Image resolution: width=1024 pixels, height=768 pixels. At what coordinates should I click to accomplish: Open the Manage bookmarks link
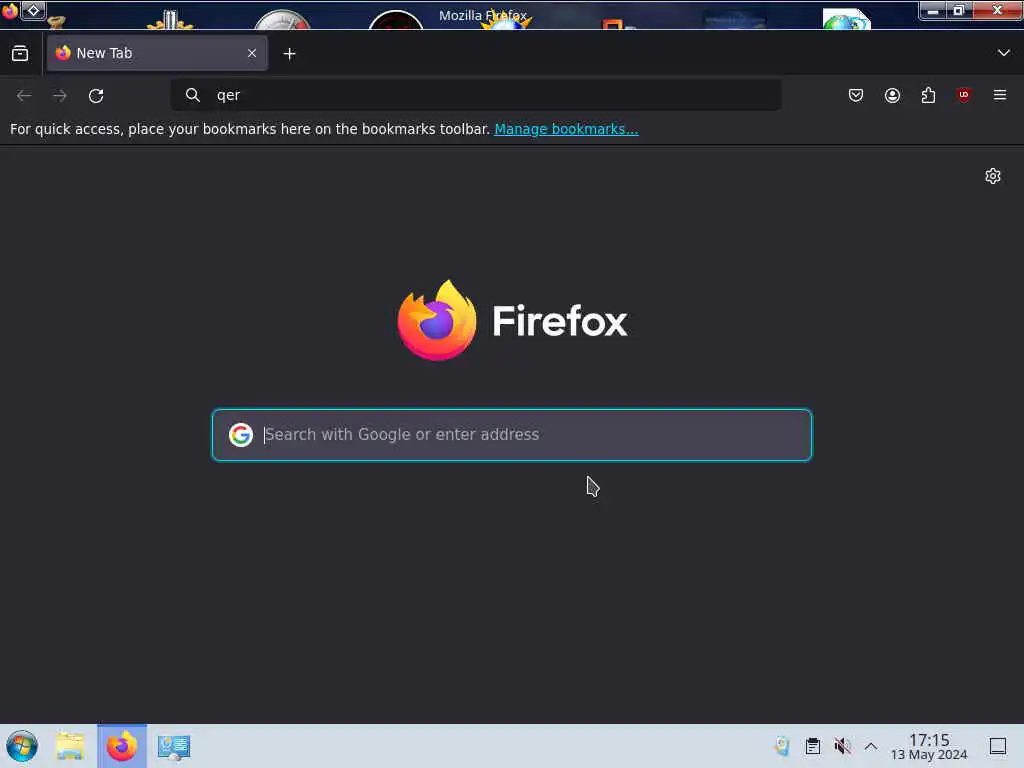[x=566, y=129]
